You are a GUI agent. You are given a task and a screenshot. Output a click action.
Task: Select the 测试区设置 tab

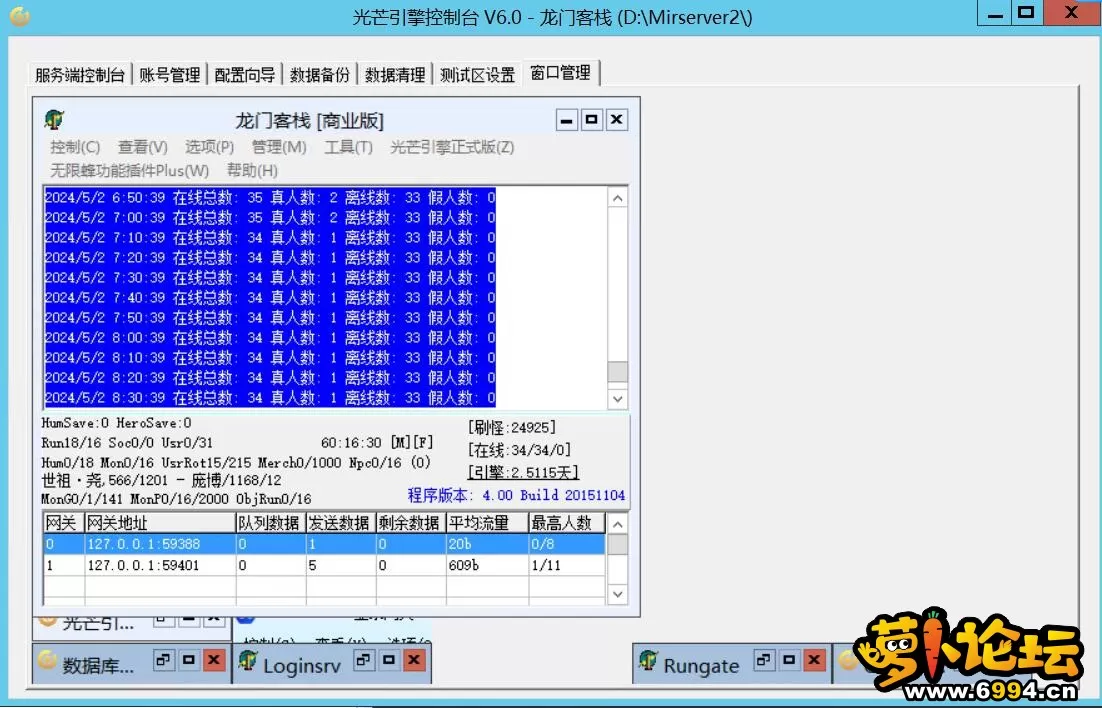[478, 75]
